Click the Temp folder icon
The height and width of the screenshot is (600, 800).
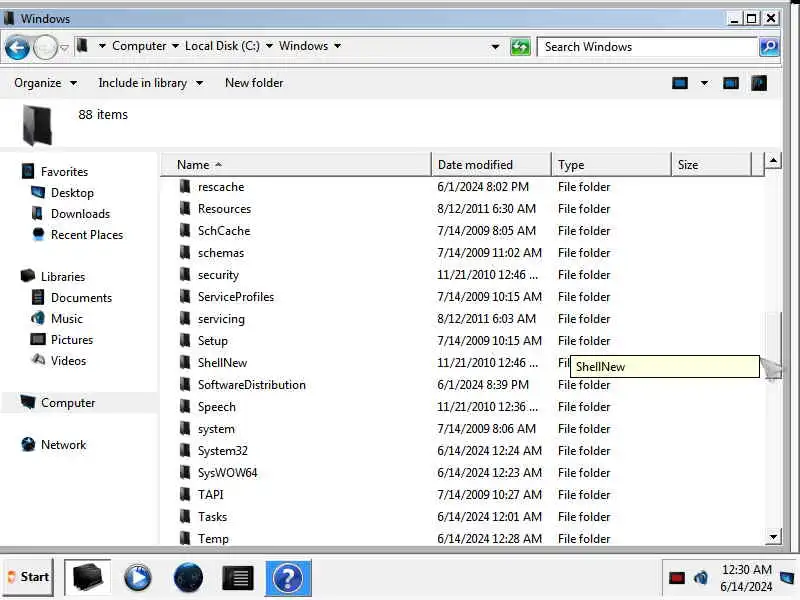[185, 538]
